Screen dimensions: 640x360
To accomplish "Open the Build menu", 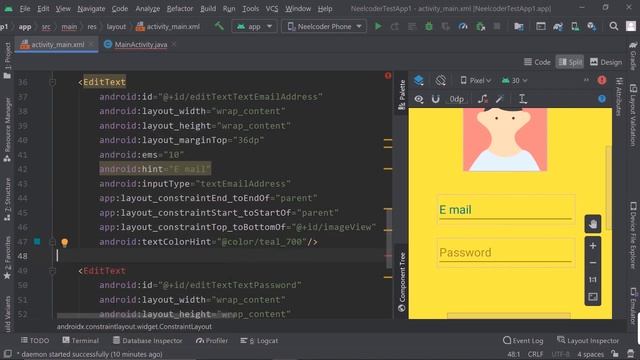I will [x=208, y=9].
